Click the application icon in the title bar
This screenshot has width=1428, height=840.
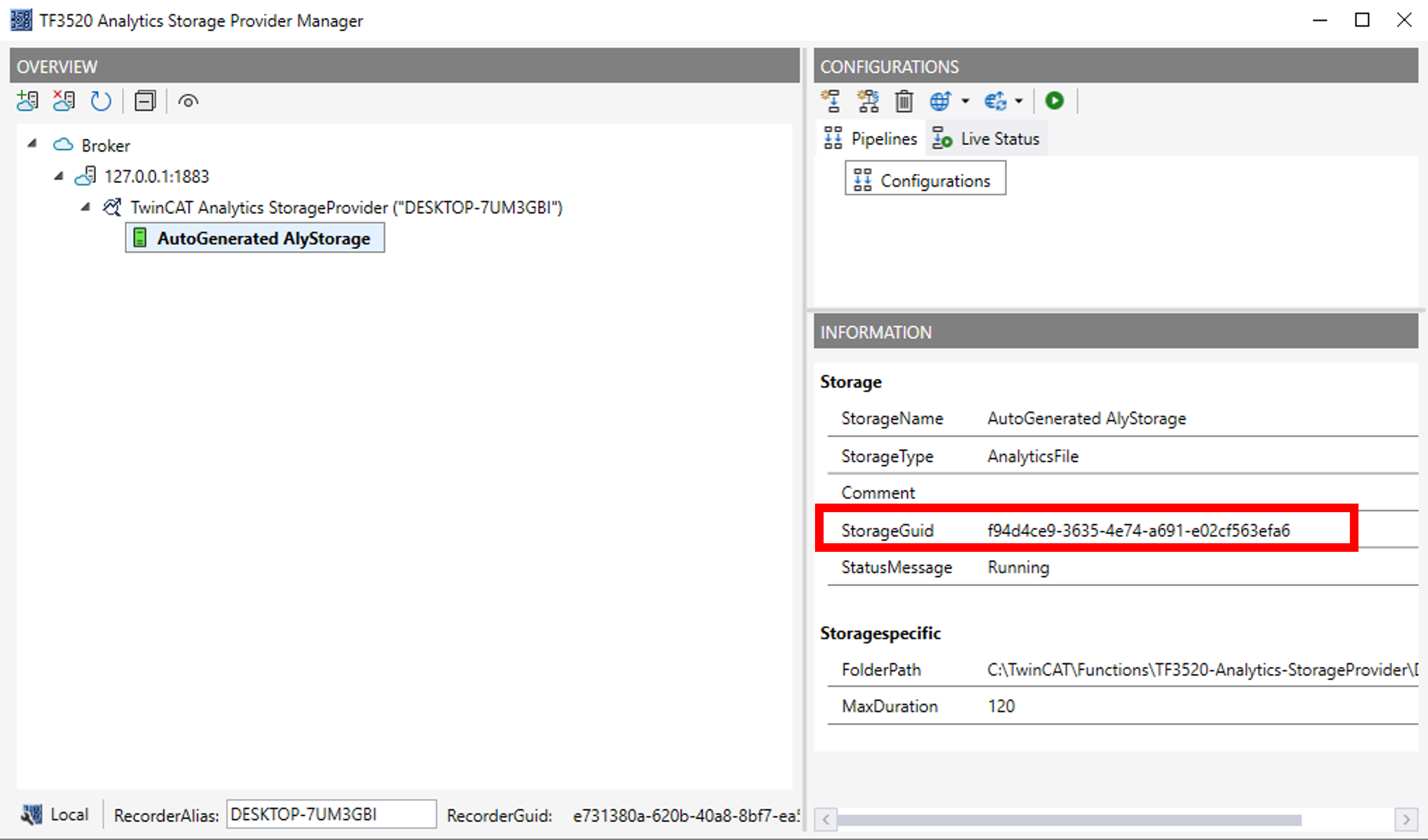pos(22,20)
